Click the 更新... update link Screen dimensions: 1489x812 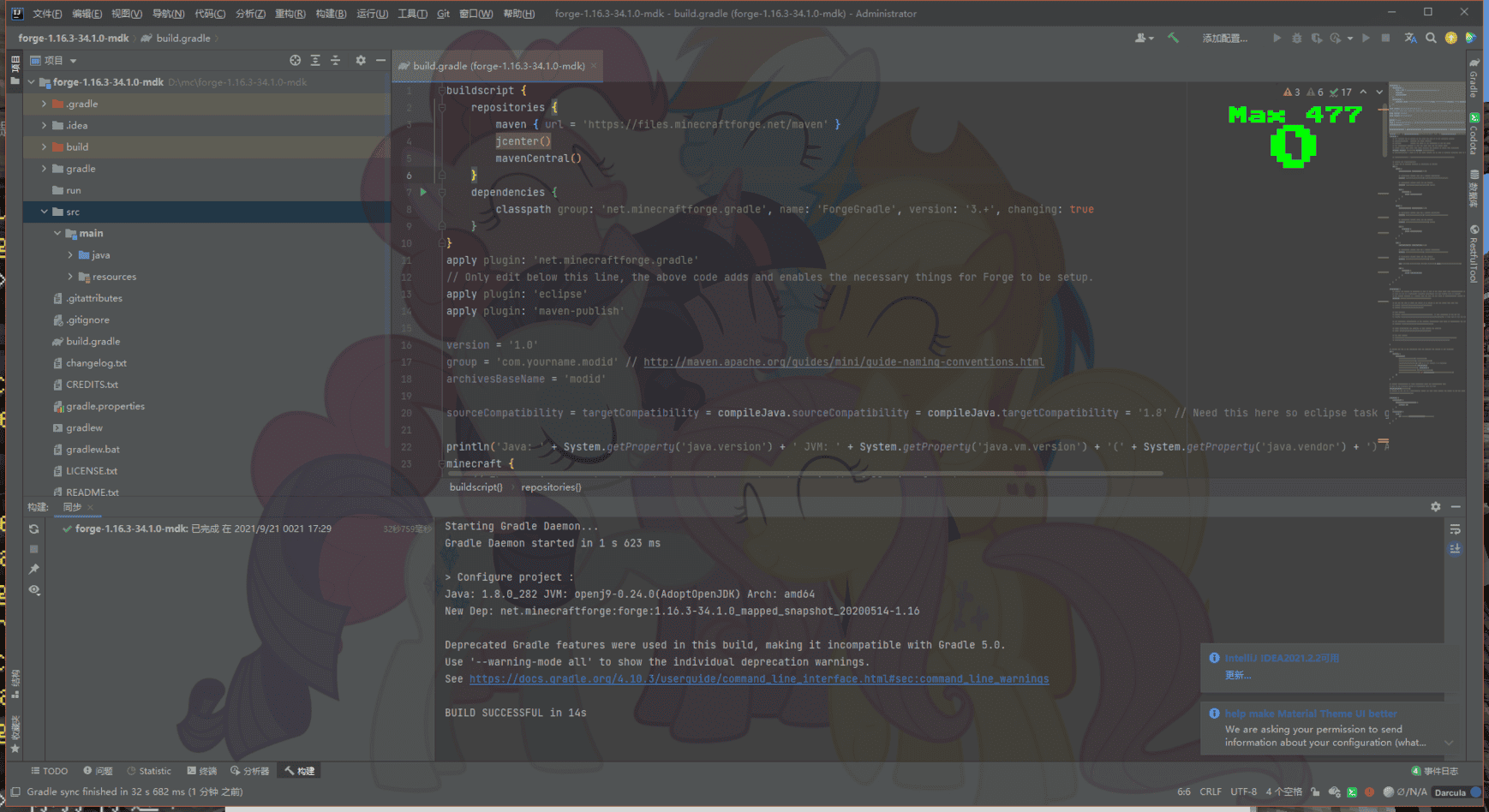click(1238, 675)
